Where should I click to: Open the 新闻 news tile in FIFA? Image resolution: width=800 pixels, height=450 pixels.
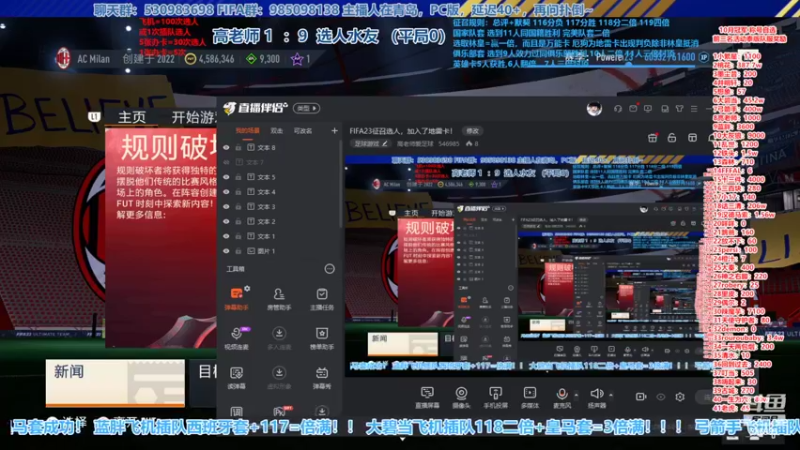pyautogui.click(x=115, y=383)
